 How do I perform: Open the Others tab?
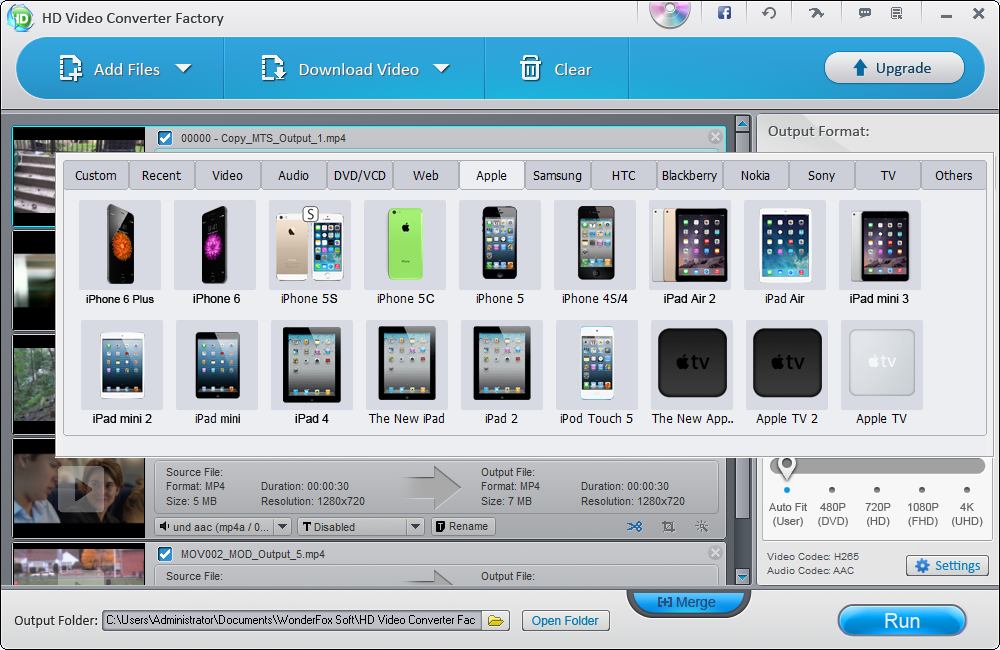(953, 175)
